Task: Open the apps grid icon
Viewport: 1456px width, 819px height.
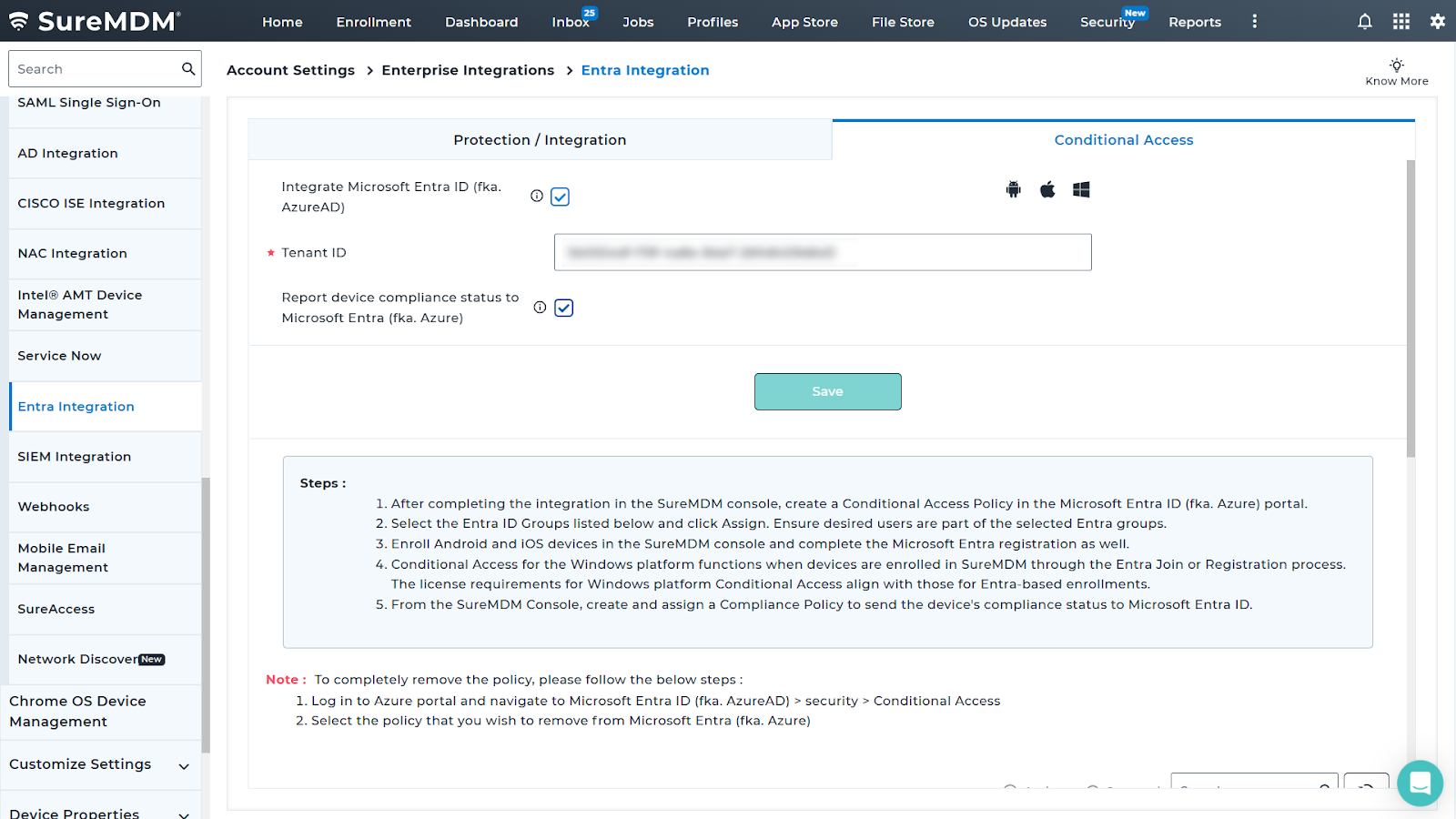Action: [1401, 21]
